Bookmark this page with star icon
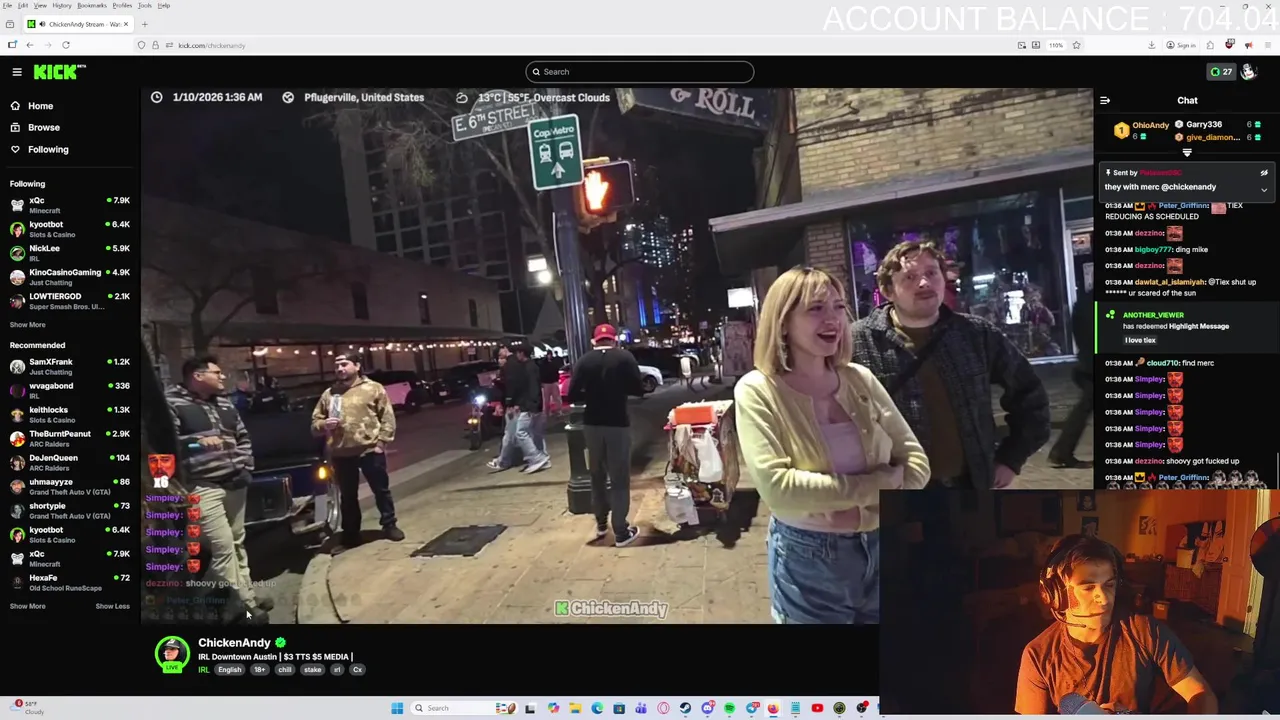 [1076, 45]
